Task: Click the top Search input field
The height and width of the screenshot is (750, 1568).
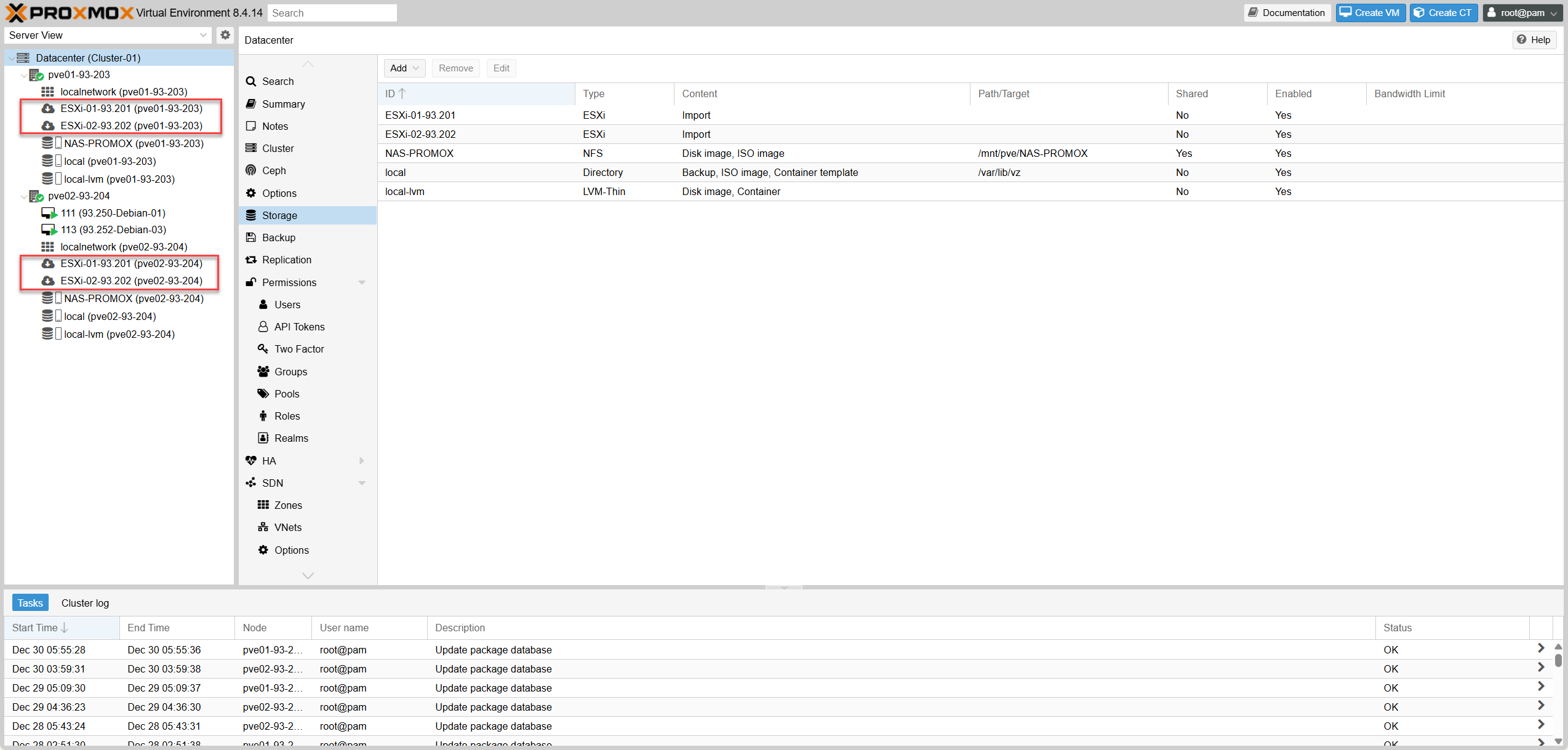Action: click(x=332, y=13)
